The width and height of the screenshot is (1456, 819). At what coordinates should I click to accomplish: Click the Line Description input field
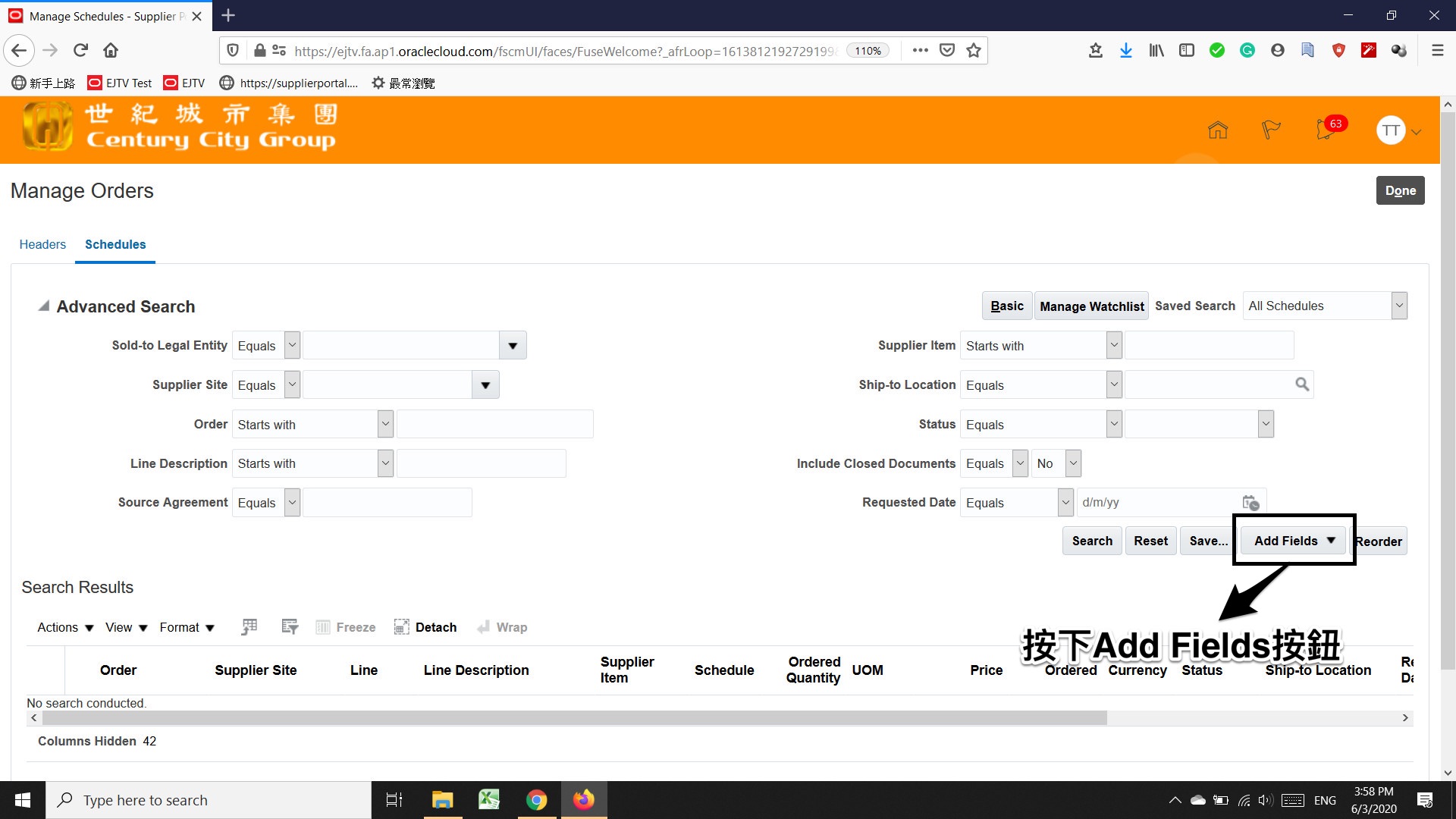click(x=481, y=463)
